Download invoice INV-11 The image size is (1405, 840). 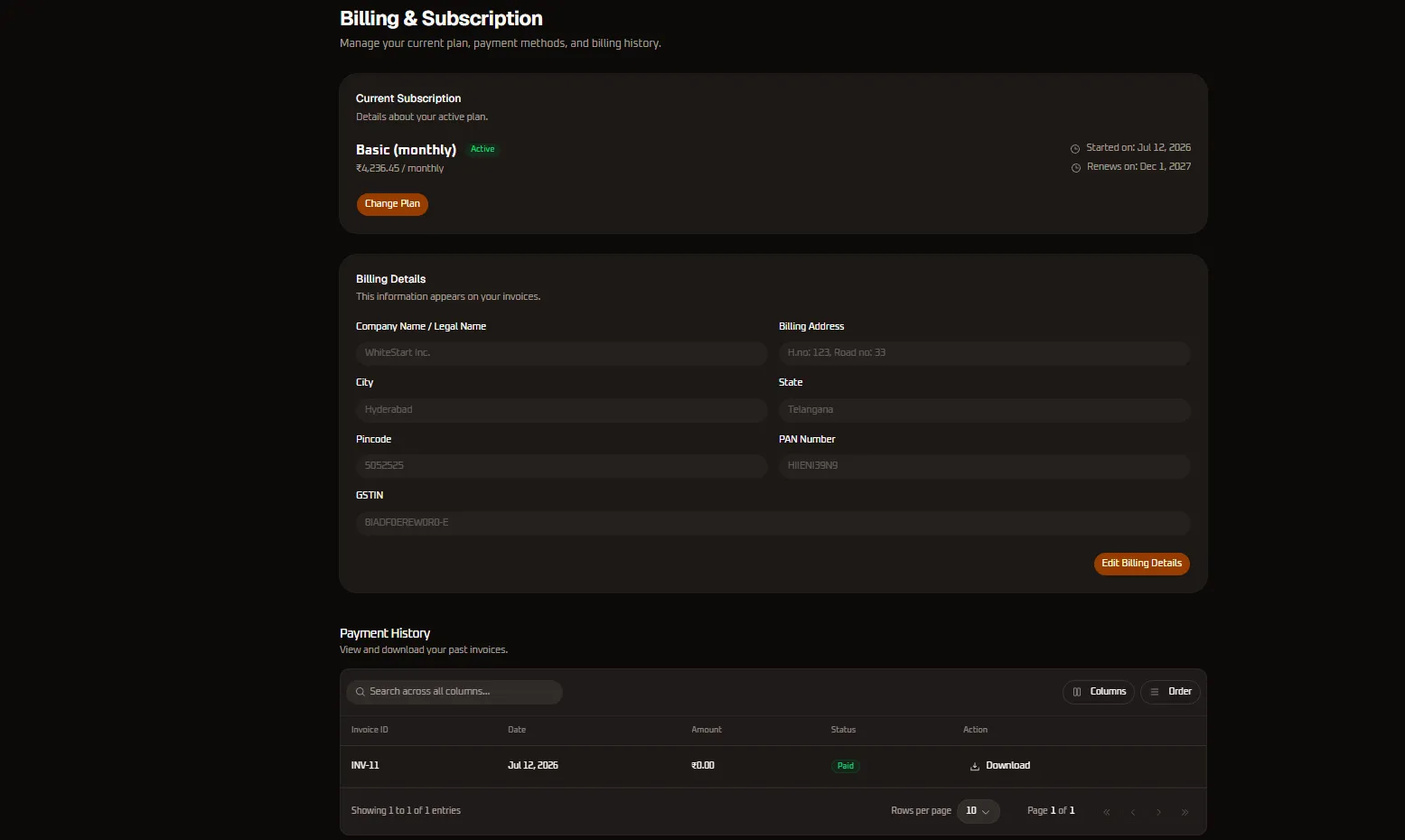coord(1000,766)
